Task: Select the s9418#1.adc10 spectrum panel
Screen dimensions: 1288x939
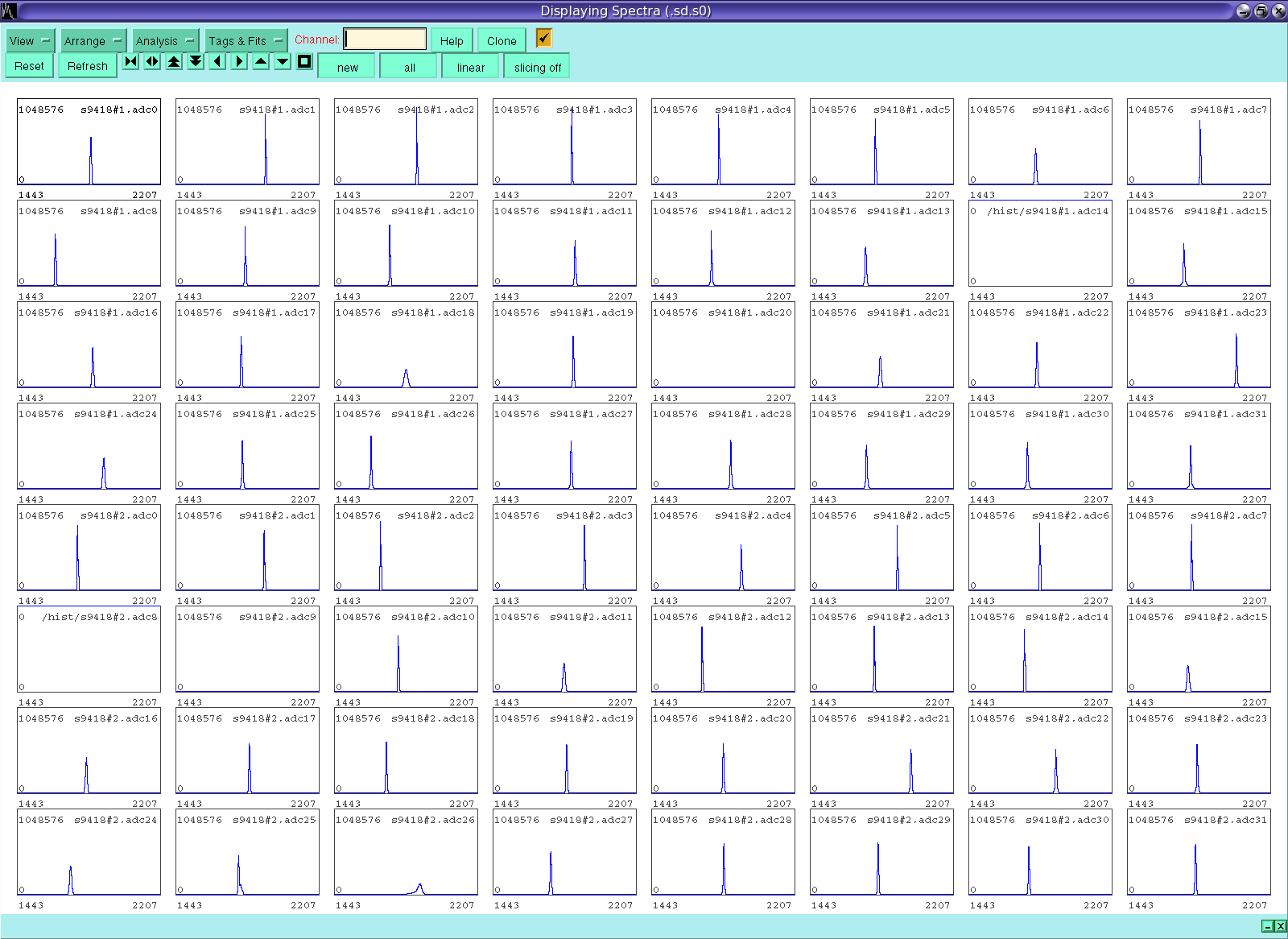Action: pyautogui.click(x=406, y=243)
